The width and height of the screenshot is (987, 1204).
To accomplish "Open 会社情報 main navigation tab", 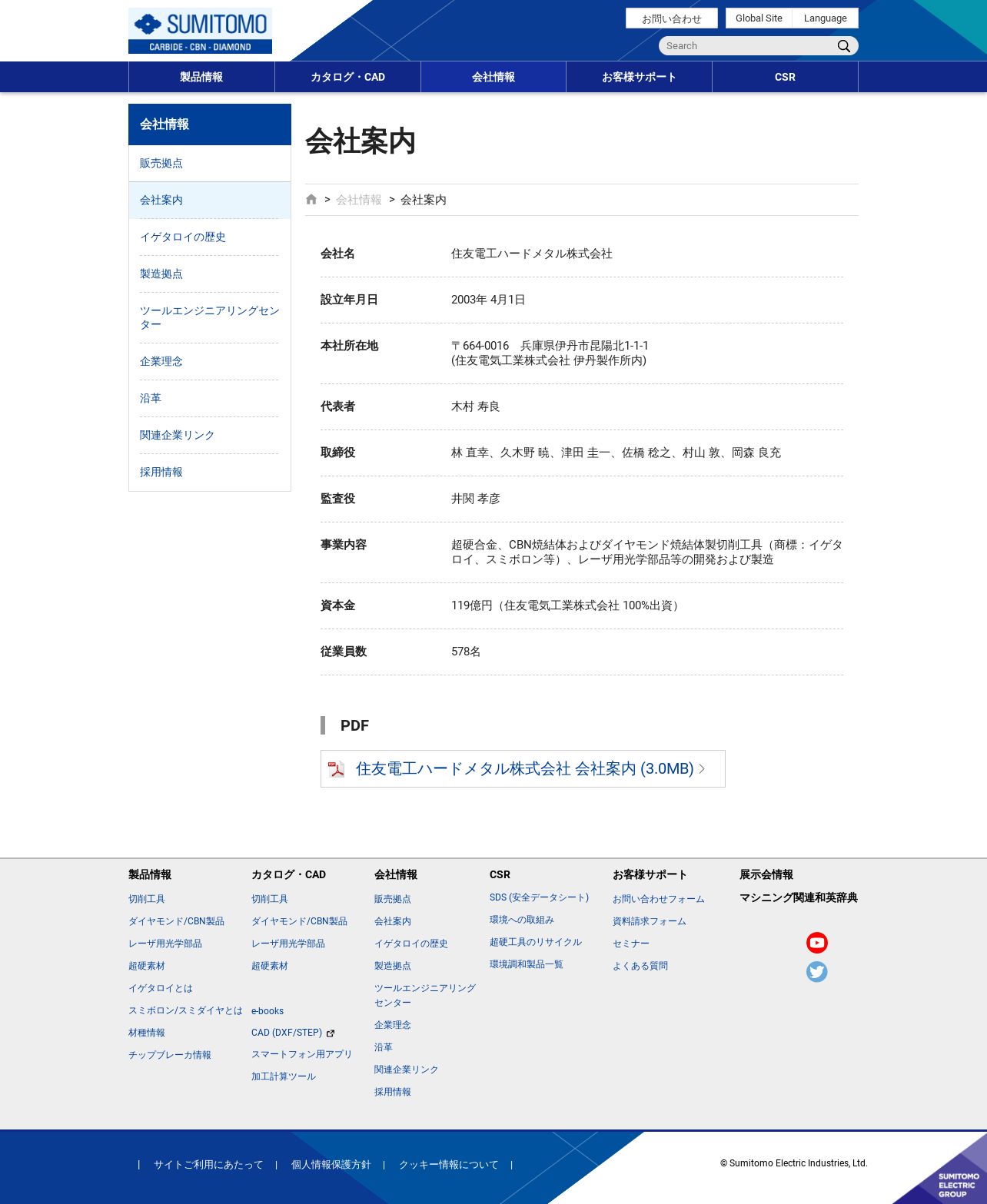I will tap(493, 77).
